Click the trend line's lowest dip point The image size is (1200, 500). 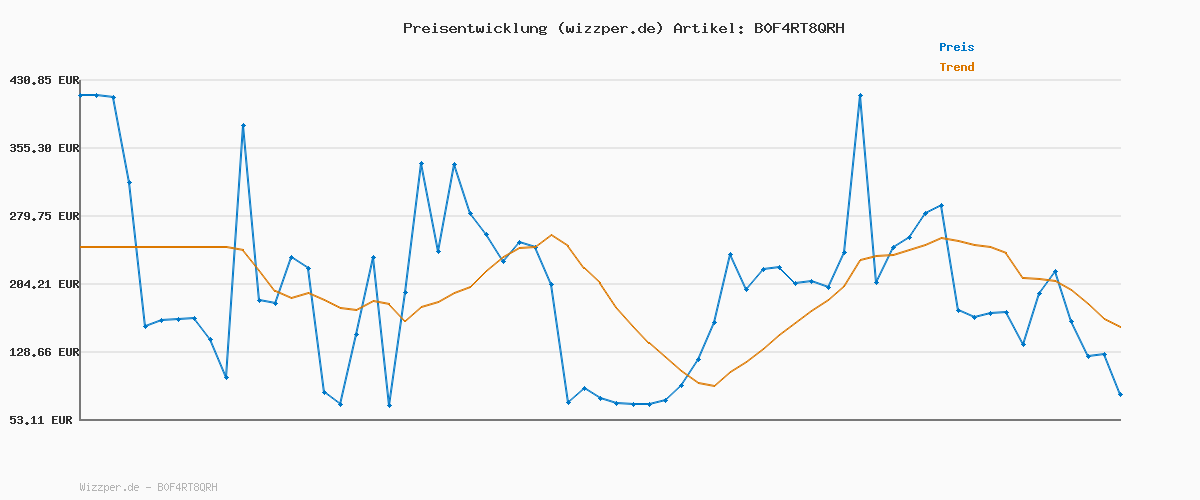click(714, 385)
